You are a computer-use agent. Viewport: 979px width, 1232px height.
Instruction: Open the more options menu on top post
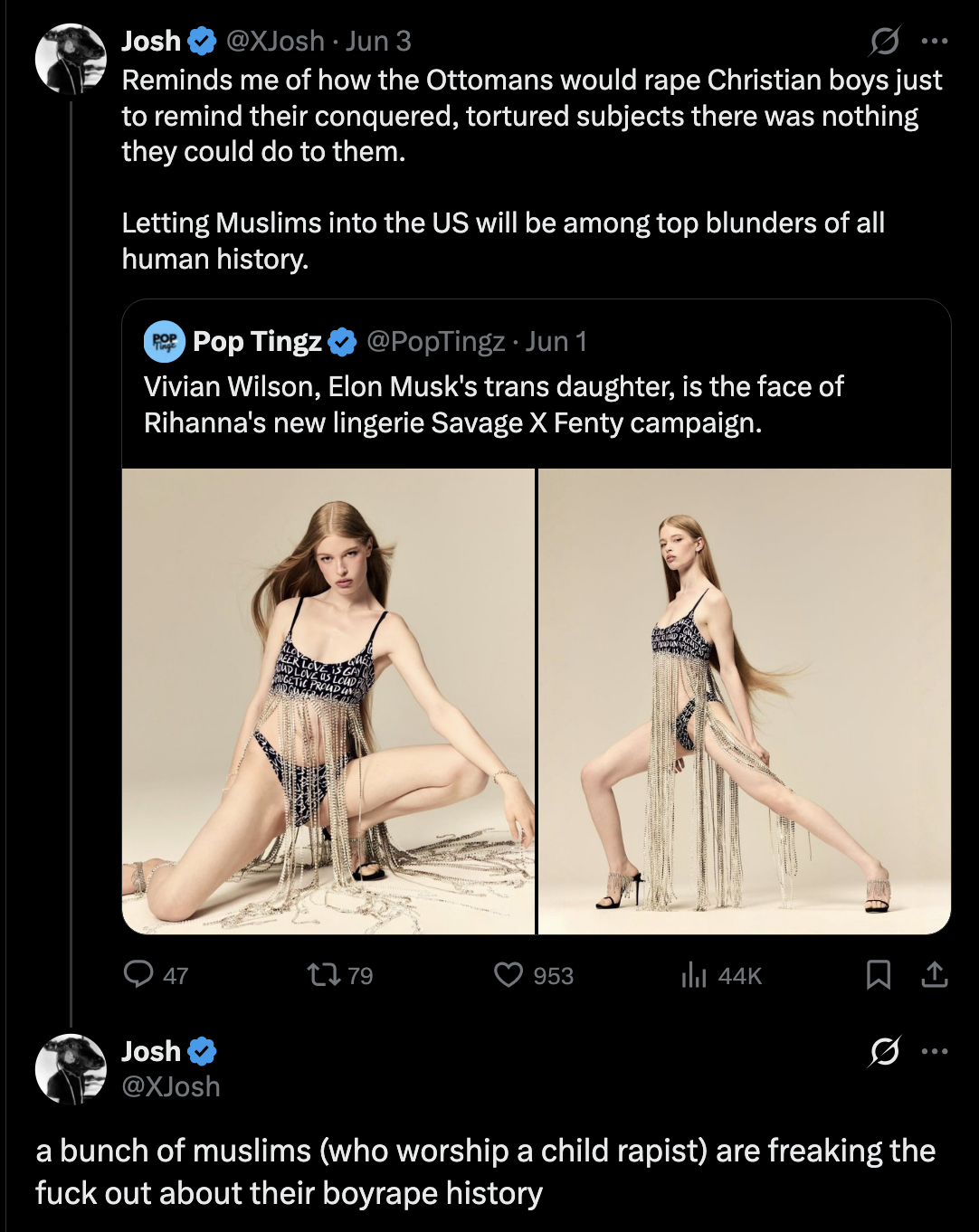(934, 41)
